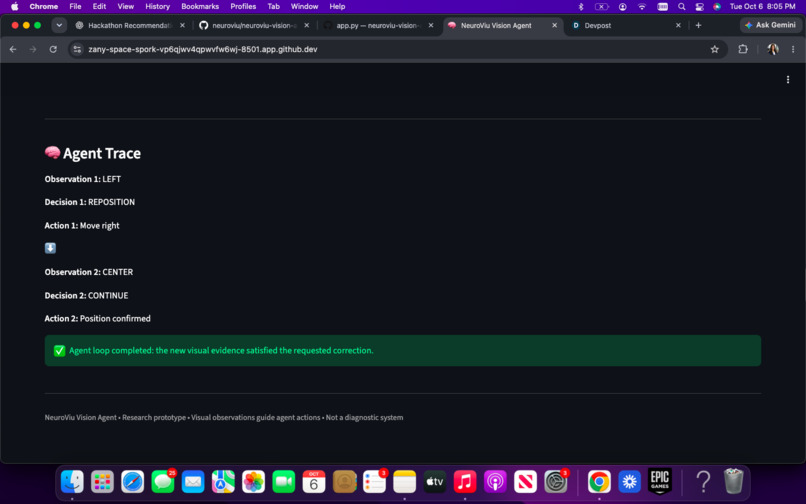Open the Chrome File menu

click(75, 7)
